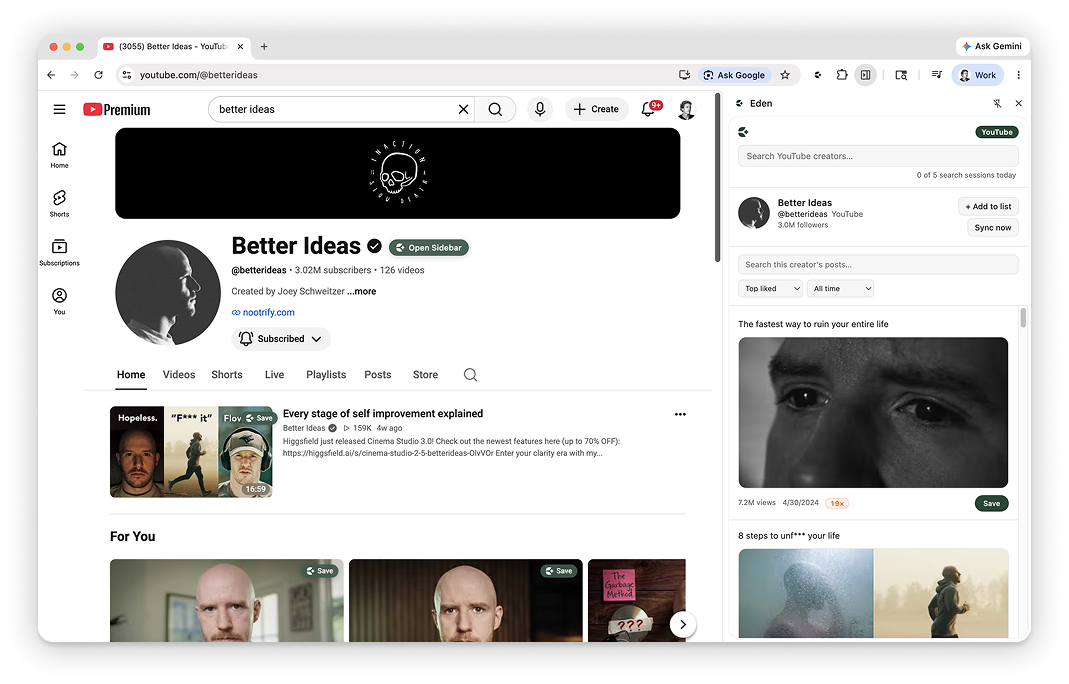This screenshot has width=1069, height=684.
Task: Click the Search YouTube creators field
Action: (878, 156)
